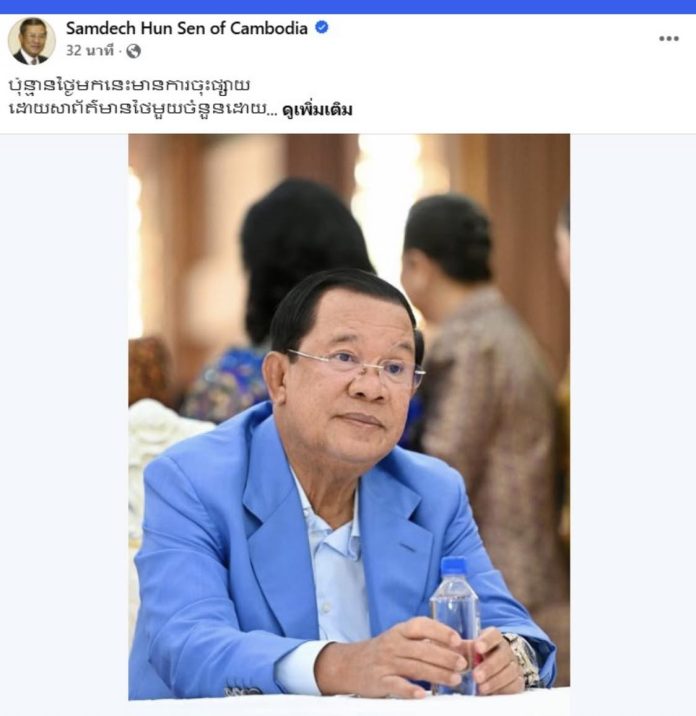Expand post text with "ดูเพิ่มเติม"
This screenshot has width=696, height=716.
pyautogui.click(x=317, y=110)
